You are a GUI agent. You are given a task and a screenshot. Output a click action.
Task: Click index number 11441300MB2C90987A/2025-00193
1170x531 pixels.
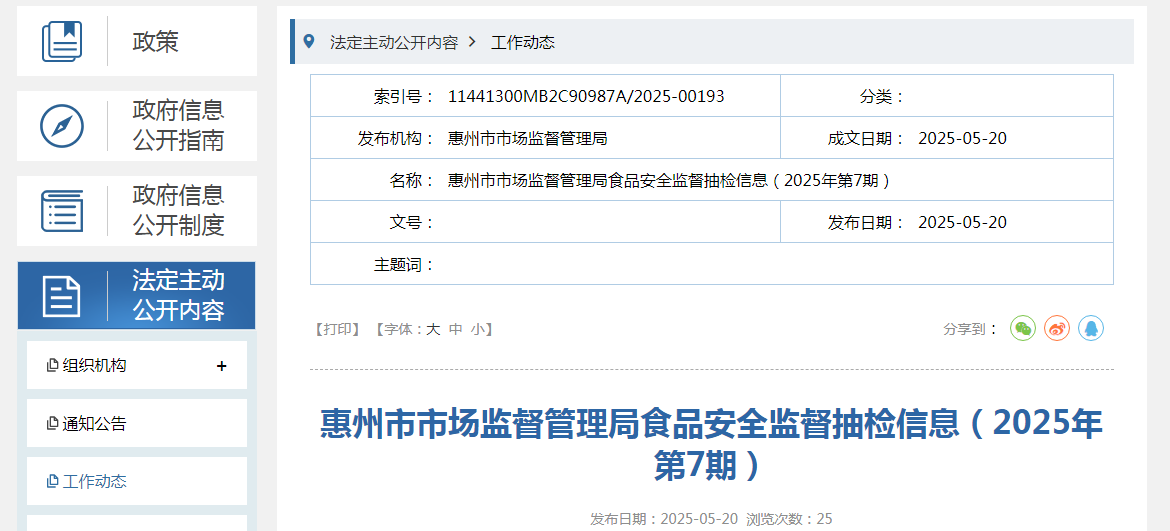click(x=586, y=96)
